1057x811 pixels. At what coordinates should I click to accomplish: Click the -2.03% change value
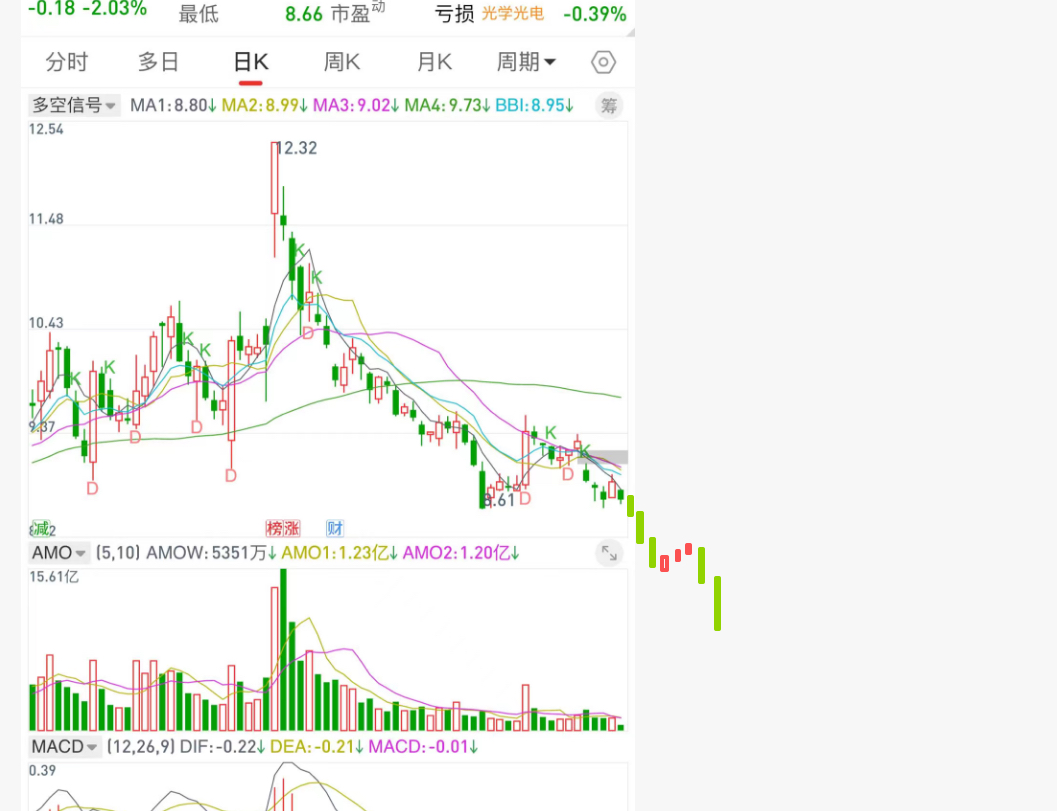(x=115, y=9)
